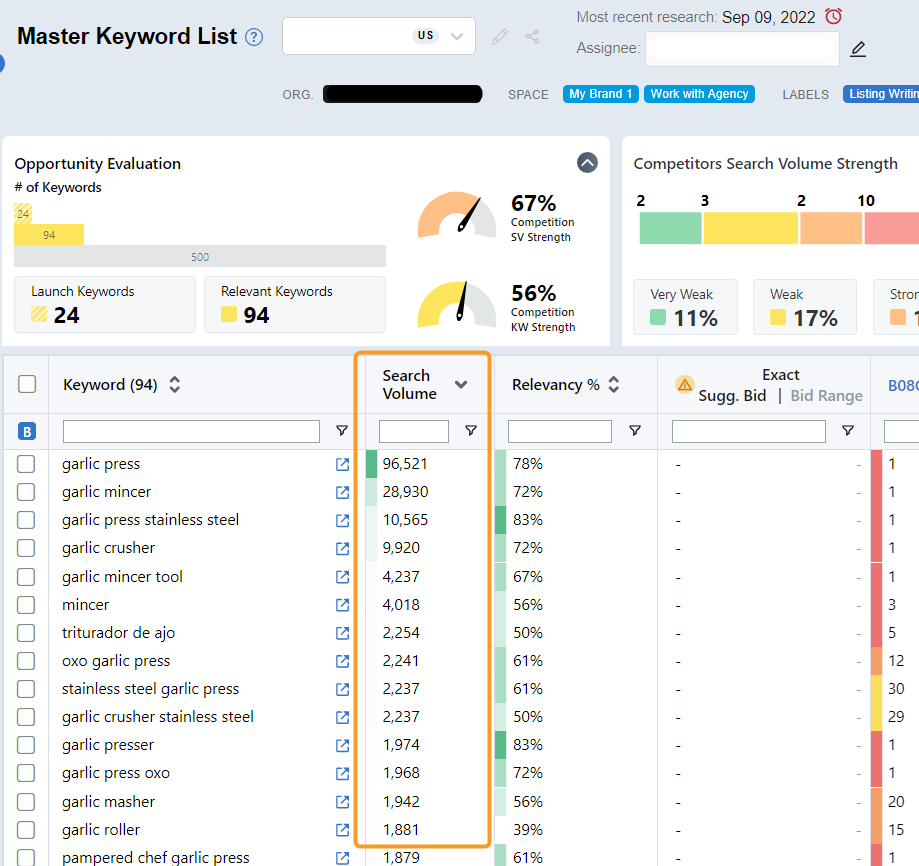919x866 pixels.
Task: Click the My Brand 1 space tag
Action: 601,94
